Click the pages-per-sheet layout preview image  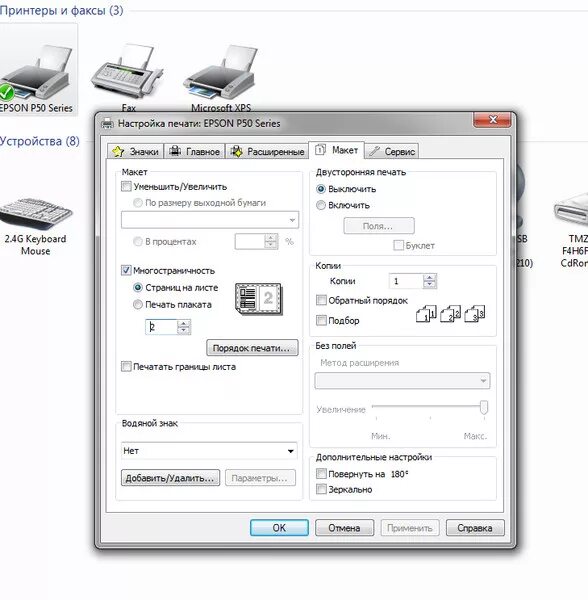(x=259, y=299)
